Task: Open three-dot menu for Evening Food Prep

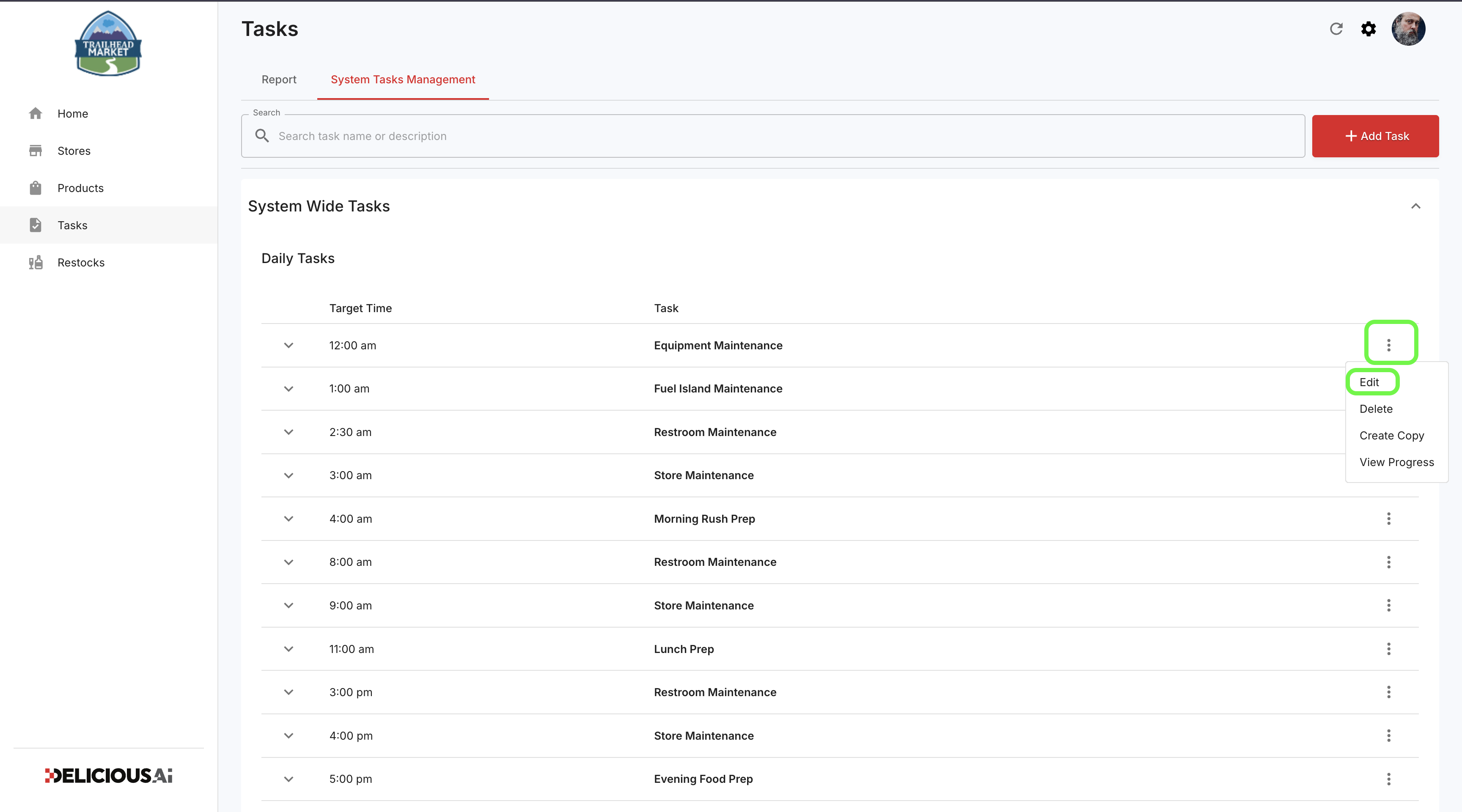Action: pyautogui.click(x=1389, y=779)
